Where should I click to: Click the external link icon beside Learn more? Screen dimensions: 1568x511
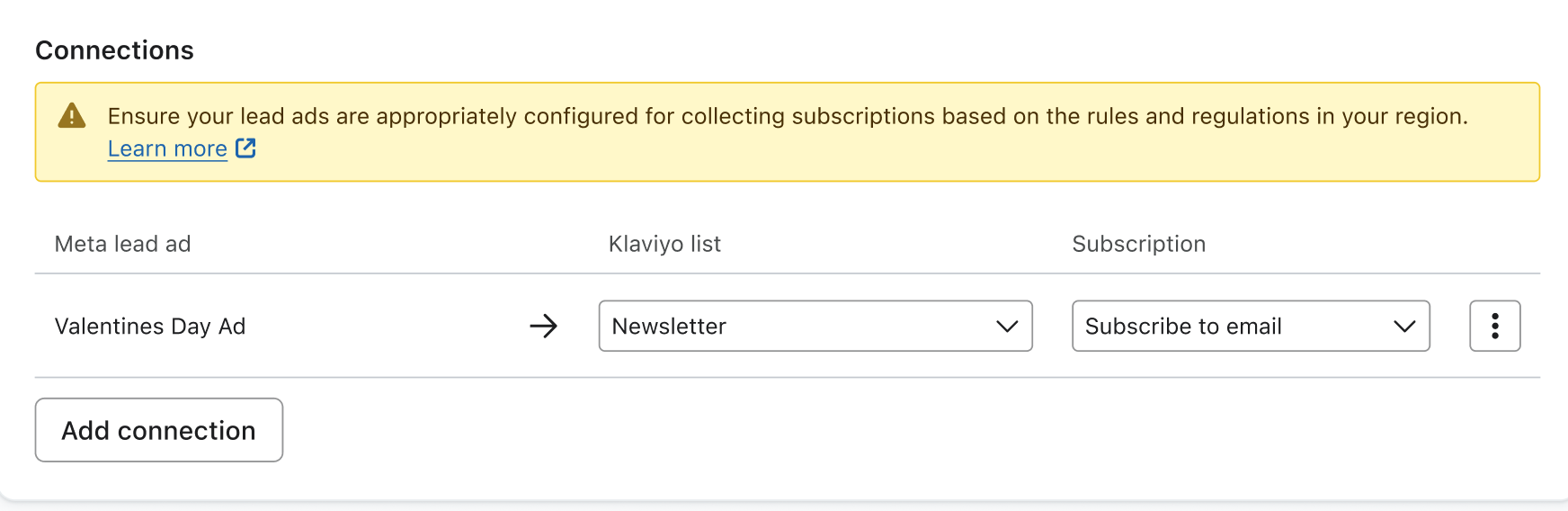[245, 148]
